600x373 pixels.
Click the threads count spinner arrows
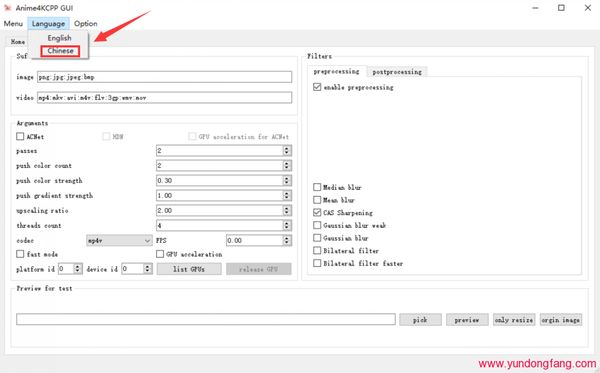(x=287, y=225)
